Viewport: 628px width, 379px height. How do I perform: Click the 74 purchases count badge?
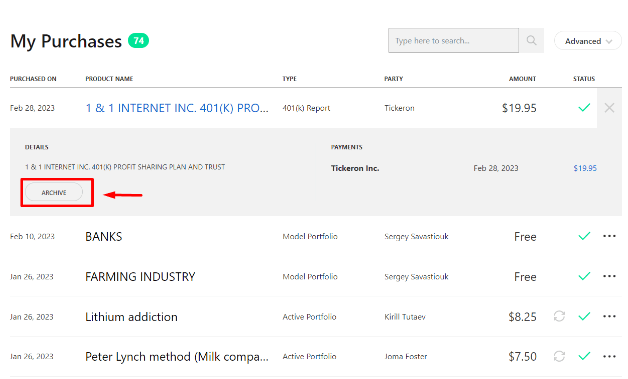tap(139, 40)
